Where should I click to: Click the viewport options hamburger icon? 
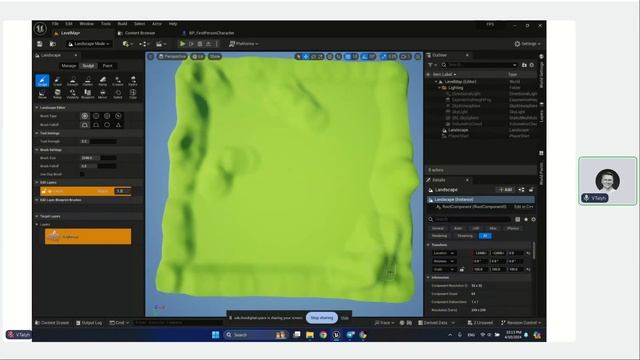(151, 56)
